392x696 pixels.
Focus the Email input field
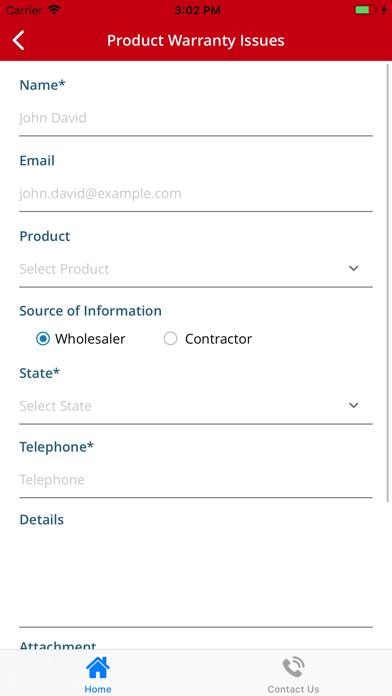click(196, 194)
